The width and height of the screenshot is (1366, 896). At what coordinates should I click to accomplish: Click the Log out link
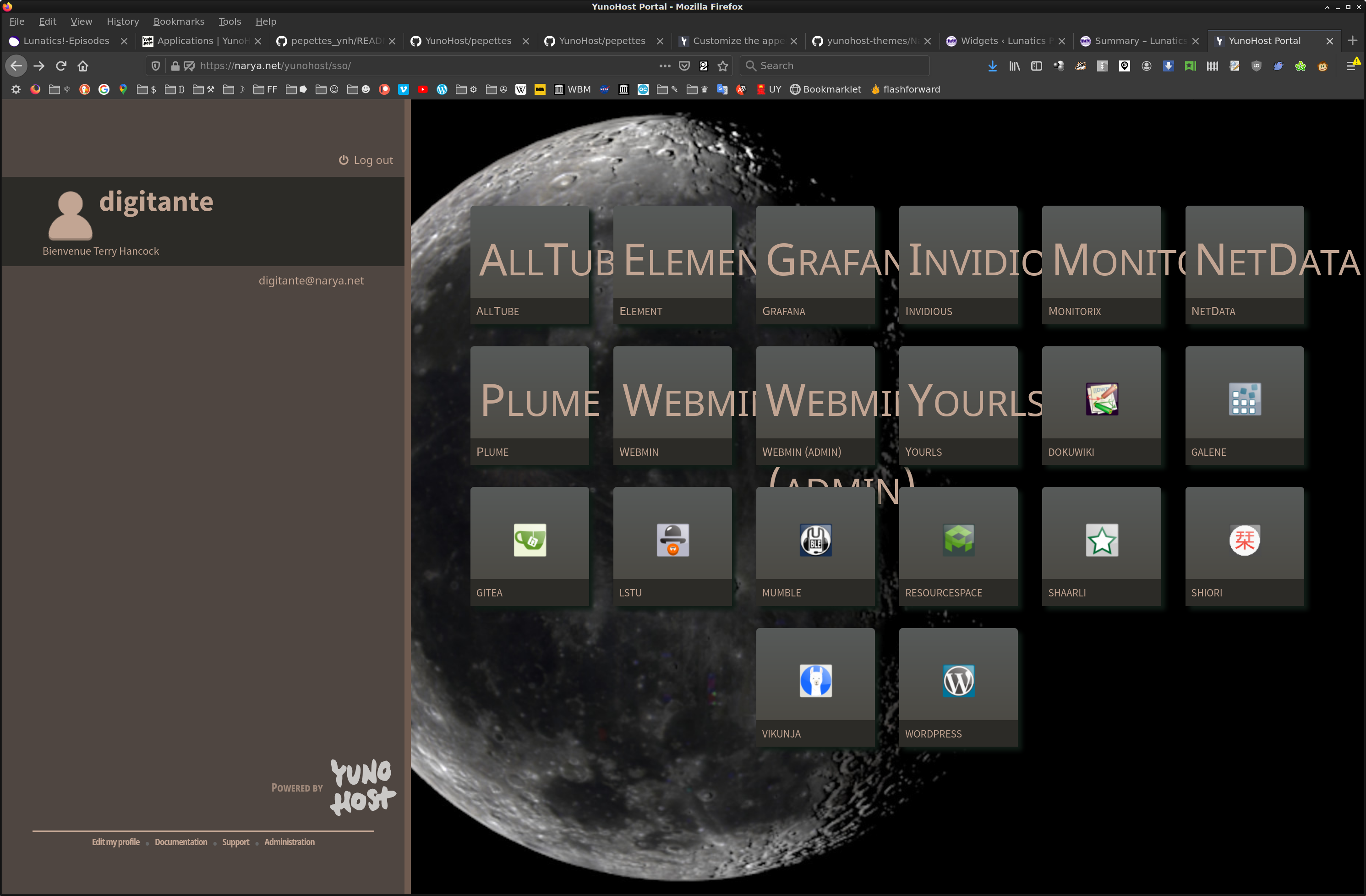[366, 160]
